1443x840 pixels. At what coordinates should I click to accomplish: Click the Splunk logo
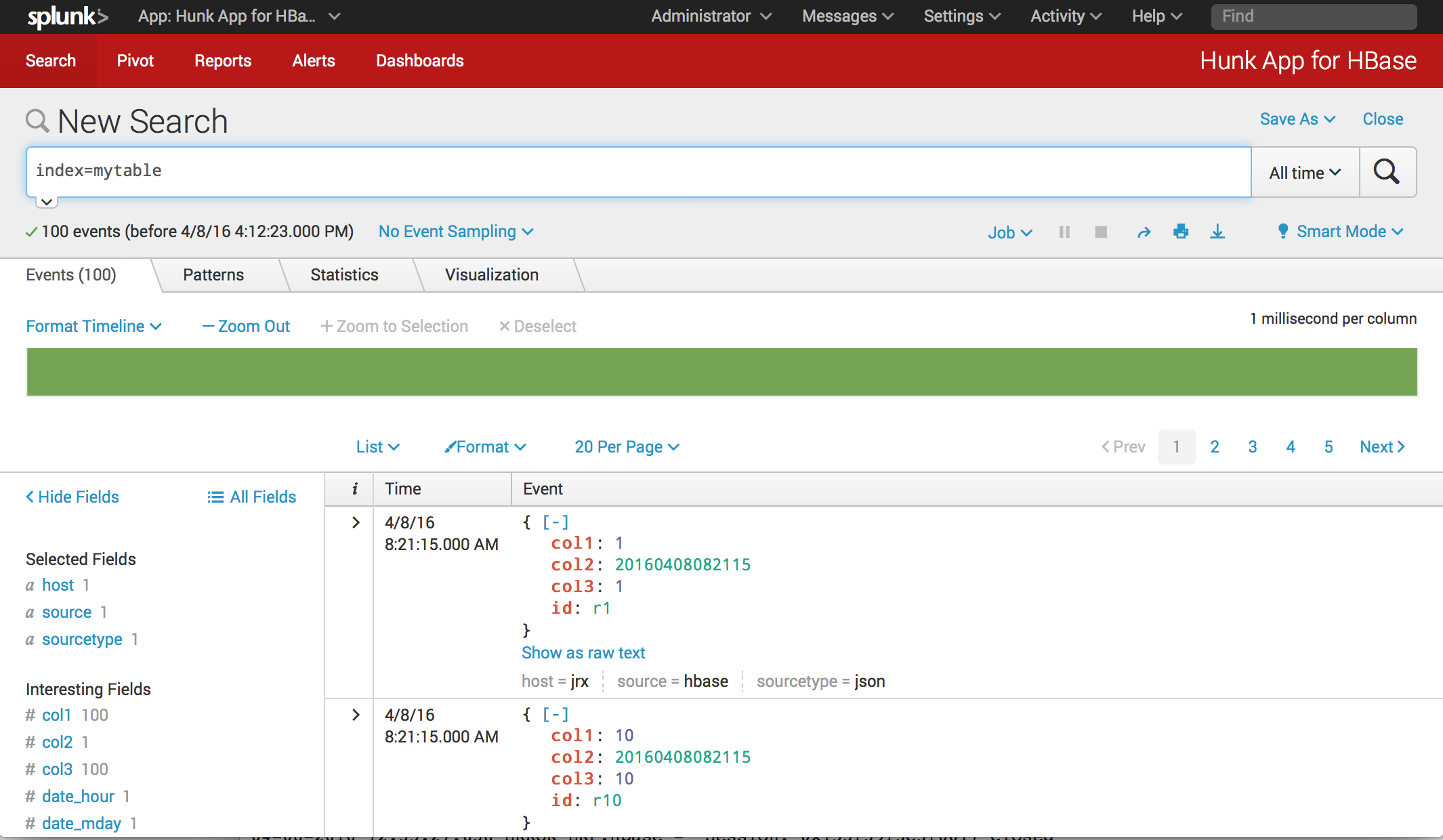(x=68, y=16)
